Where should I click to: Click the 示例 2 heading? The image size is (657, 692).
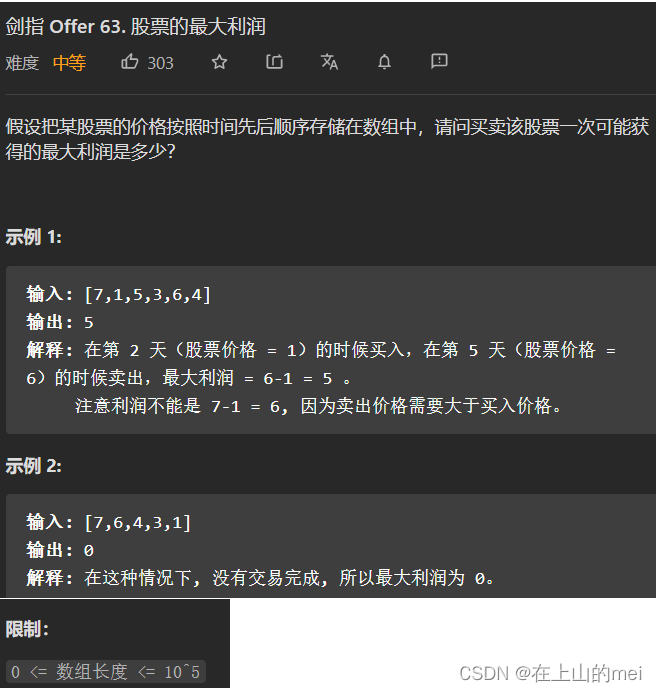point(34,466)
